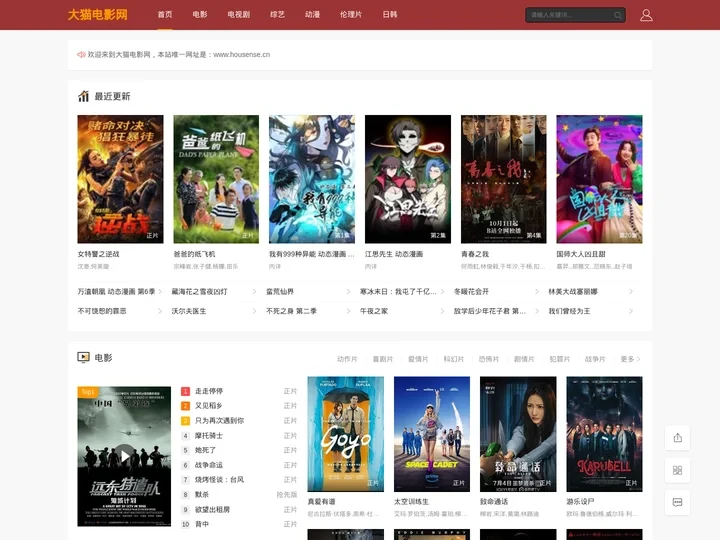Image resolution: width=720 pixels, height=540 pixels.
Task: Open the 国师大人凶且甜 poster
Action: click(x=599, y=179)
